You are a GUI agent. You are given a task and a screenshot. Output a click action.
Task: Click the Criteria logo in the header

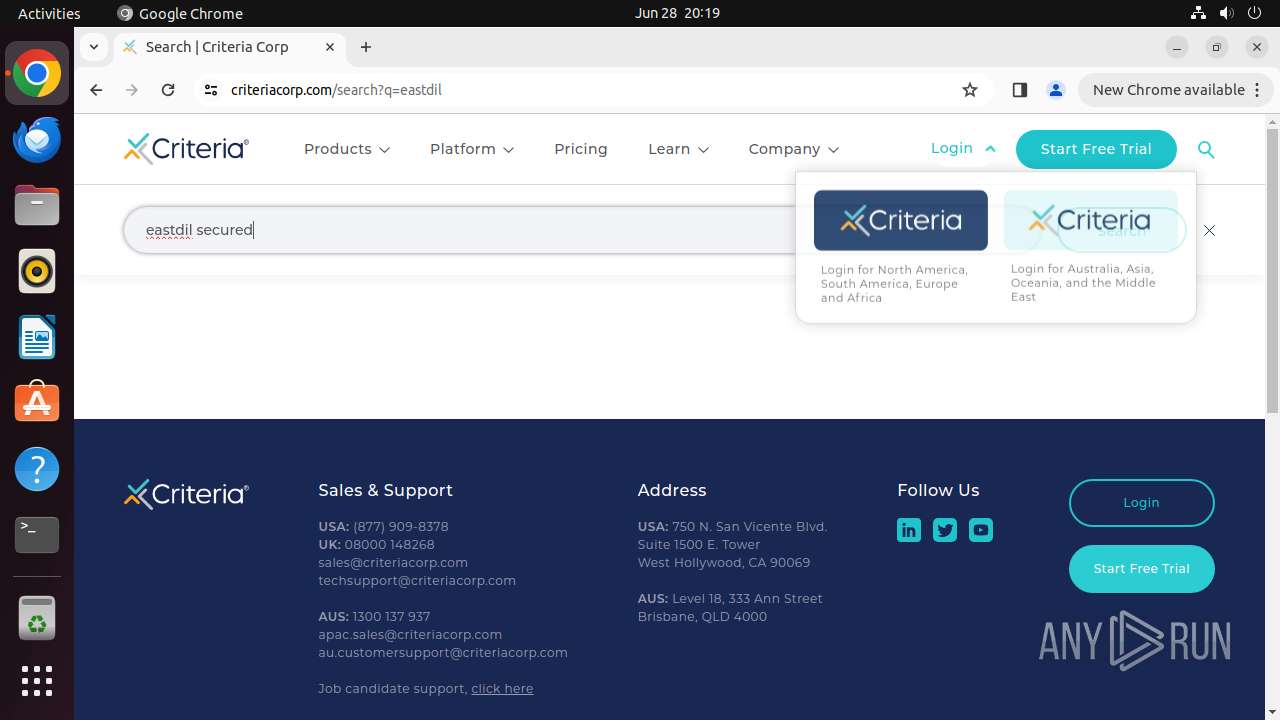click(186, 149)
